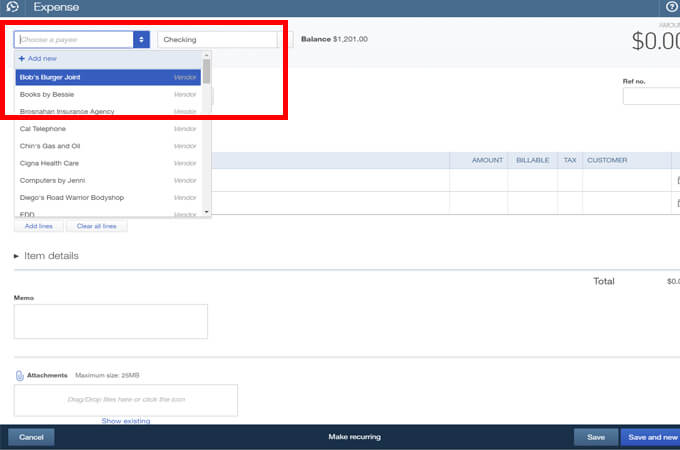Click the Balance $1,201.00 text
680x450 pixels.
point(334,39)
